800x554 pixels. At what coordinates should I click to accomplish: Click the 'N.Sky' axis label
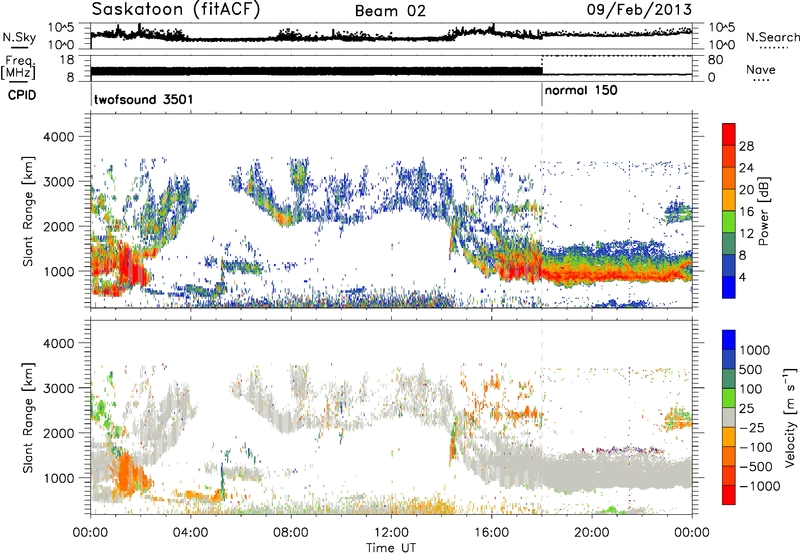coord(19,37)
